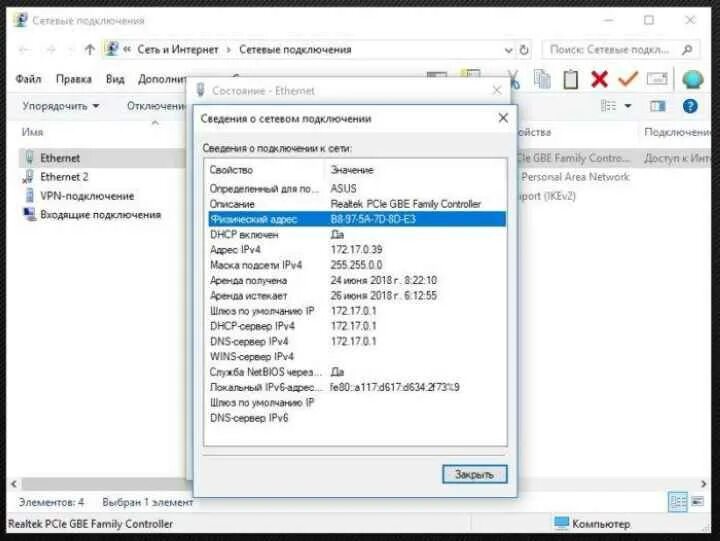Open the Дополнительно menu
720x541 pixels.
click(x=163, y=79)
